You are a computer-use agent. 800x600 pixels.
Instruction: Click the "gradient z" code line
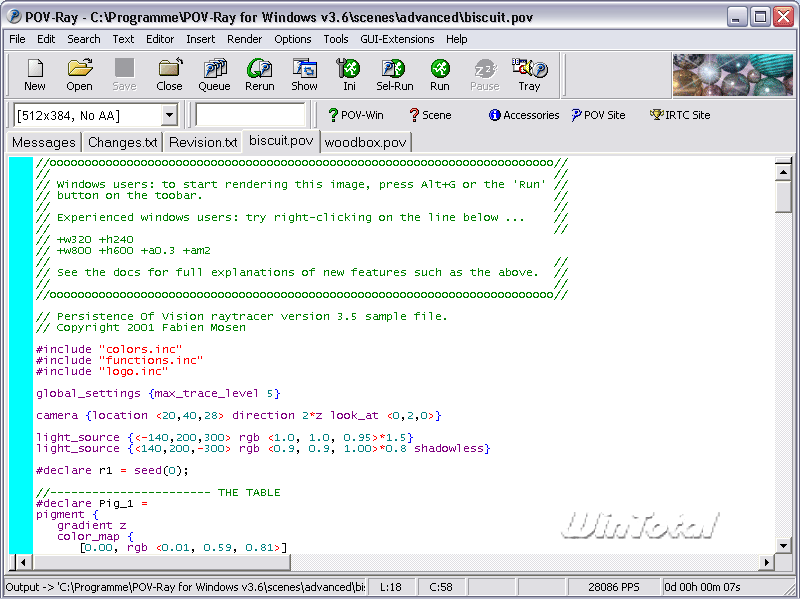91,526
